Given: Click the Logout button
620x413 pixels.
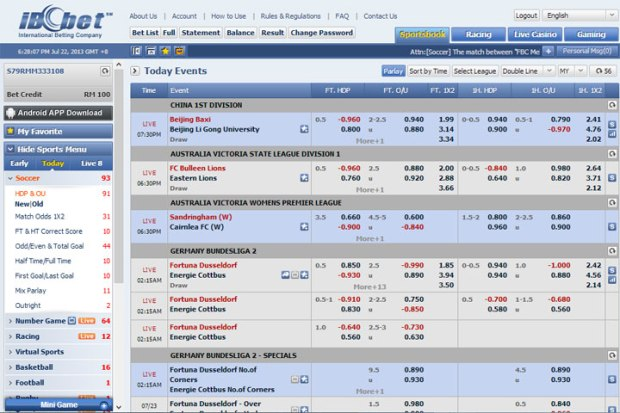Looking at the screenshot, I should pyautogui.click(x=526, y=15).
